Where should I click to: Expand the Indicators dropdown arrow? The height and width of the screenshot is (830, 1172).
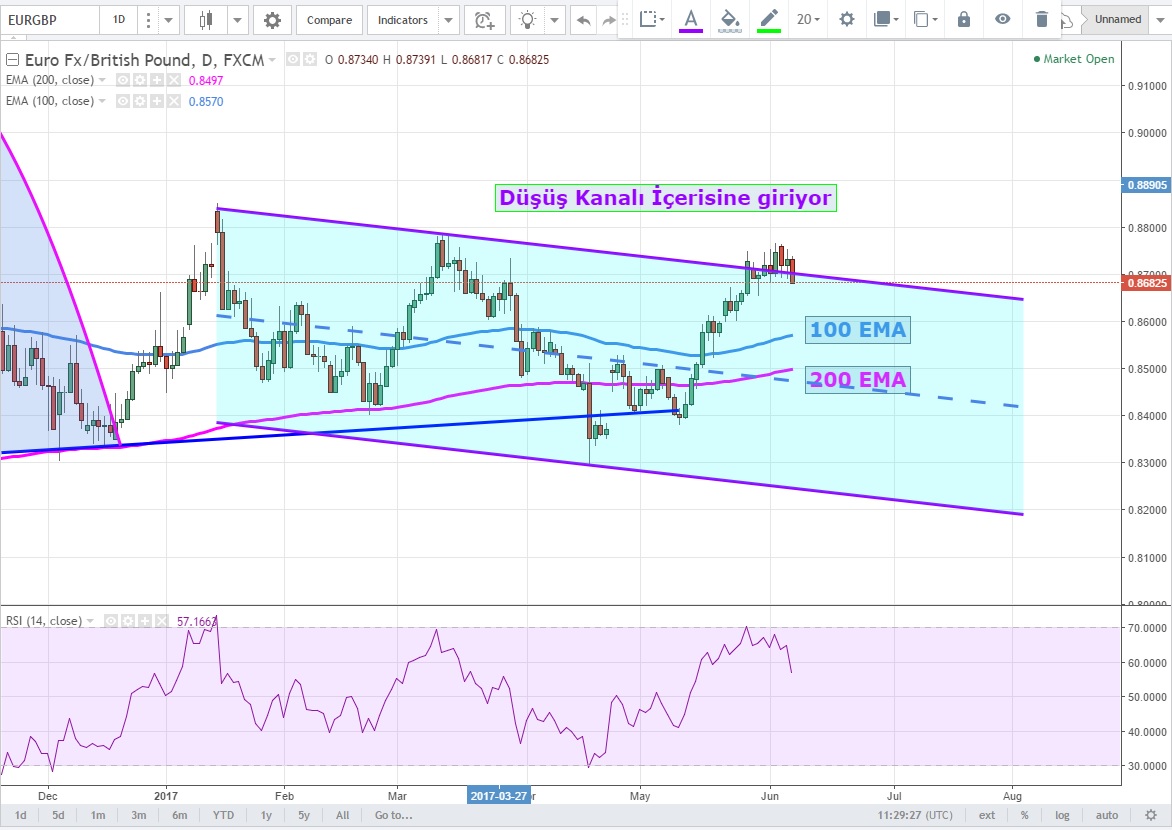click(448, 20)
